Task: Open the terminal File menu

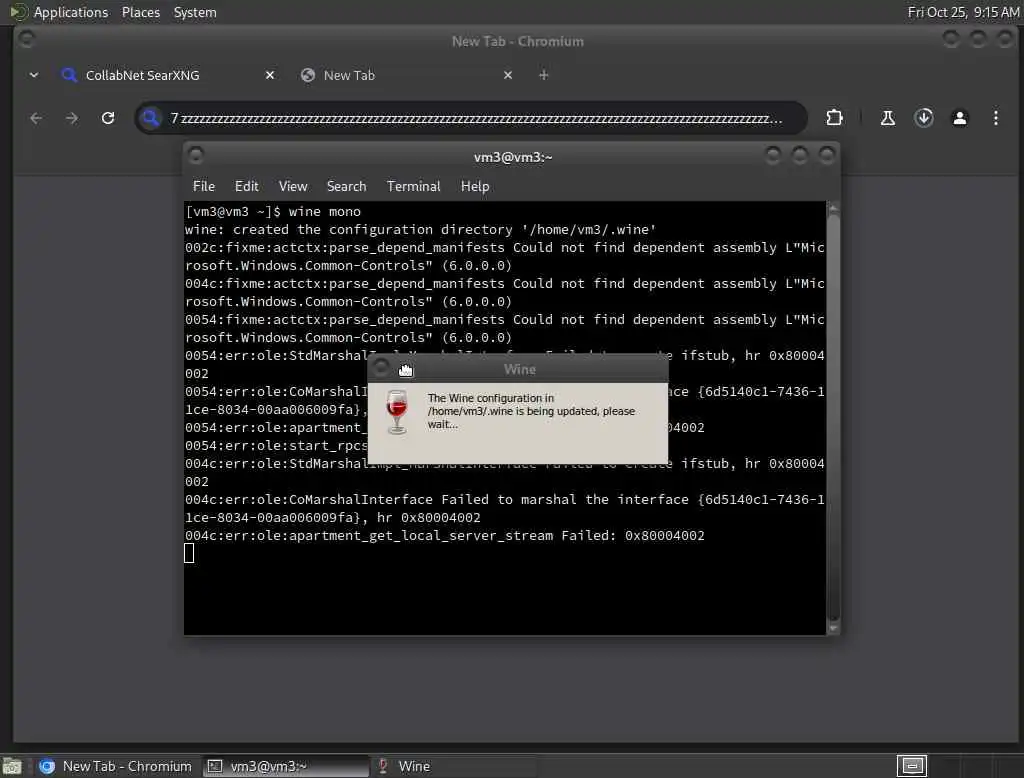Action: [x=204, y=186]
